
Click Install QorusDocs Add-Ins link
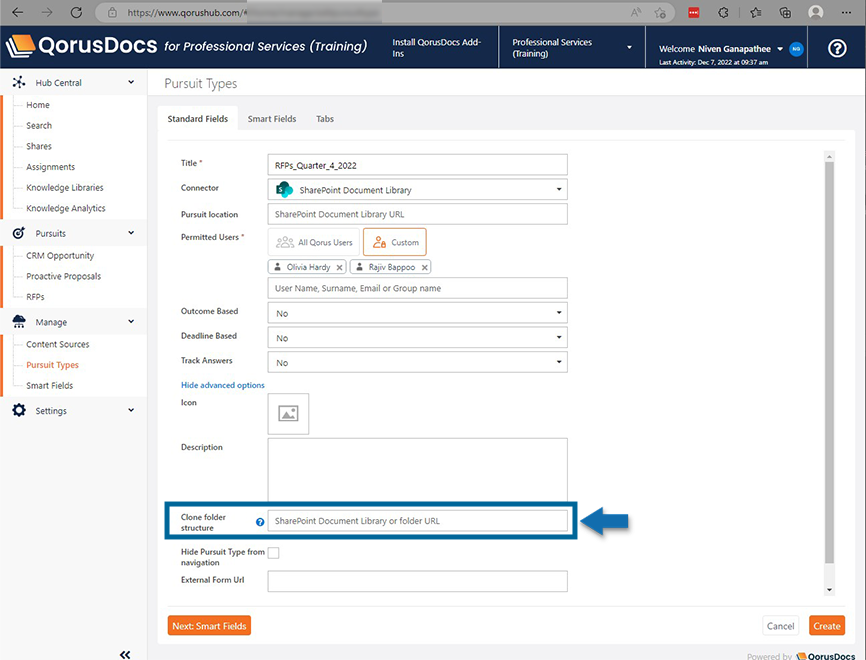tap(436, 47)
